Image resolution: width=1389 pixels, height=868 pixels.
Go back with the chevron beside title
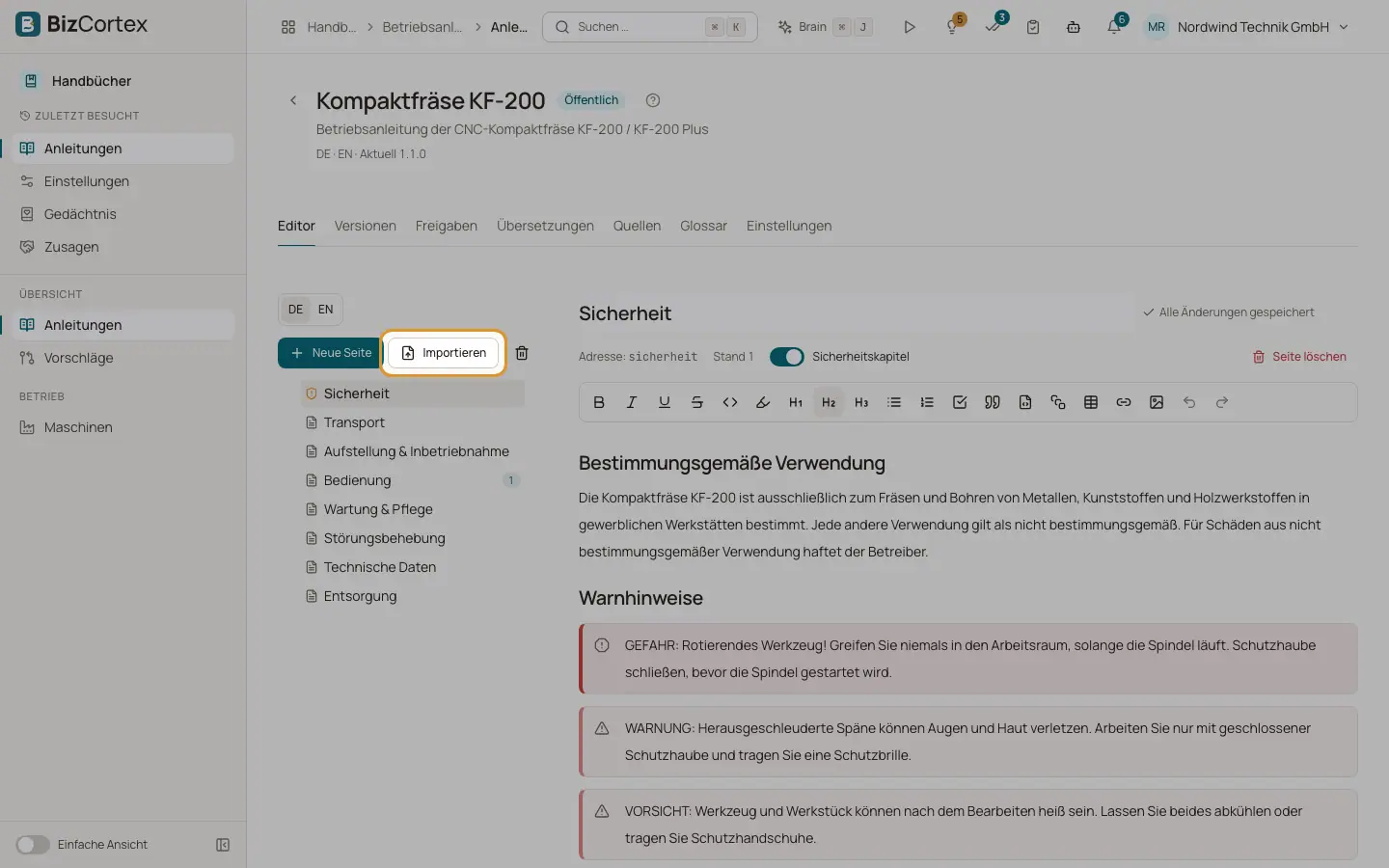[293, 100]
